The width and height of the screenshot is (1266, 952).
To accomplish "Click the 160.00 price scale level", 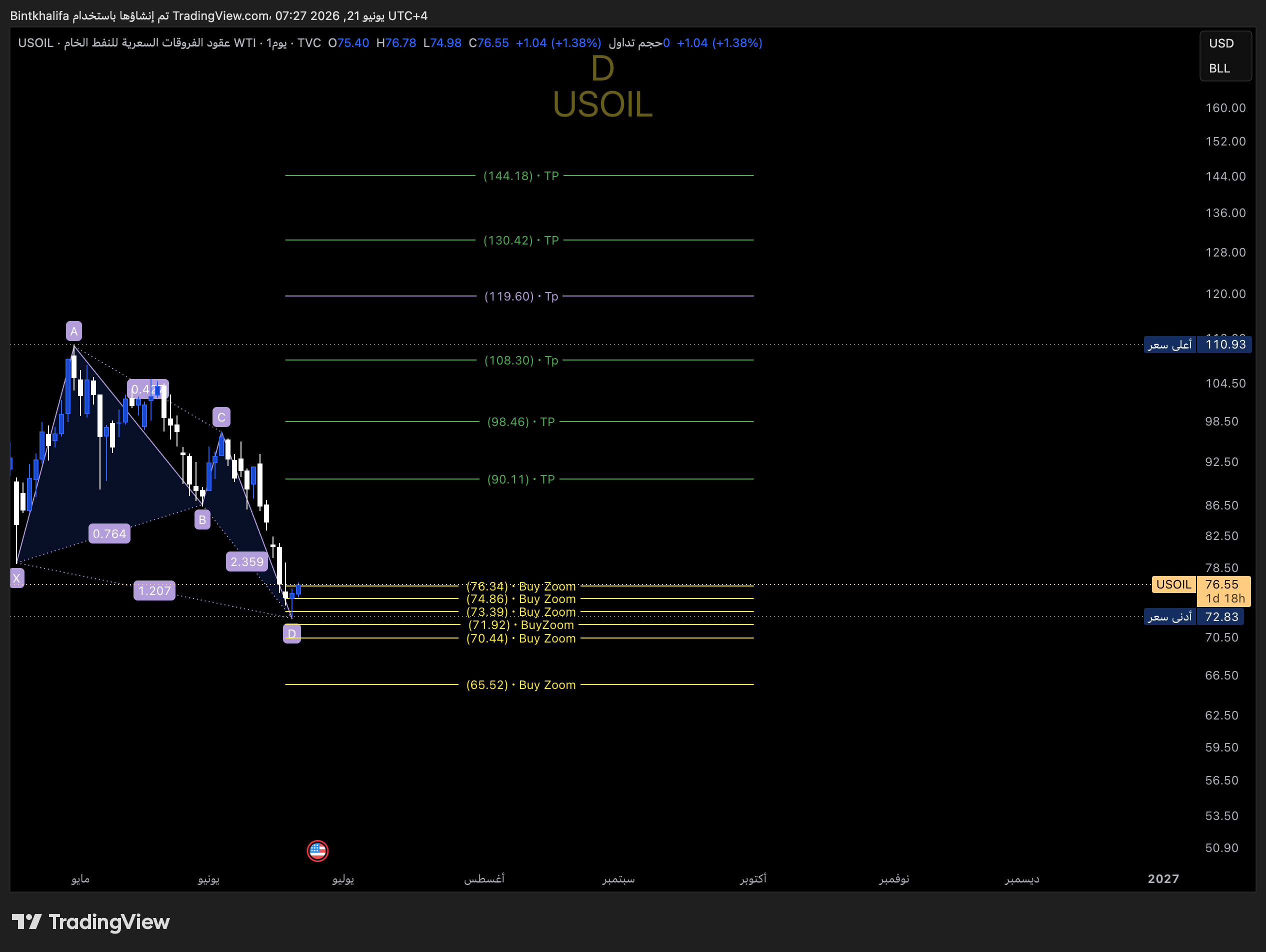I will click(x=1225, y=107).
